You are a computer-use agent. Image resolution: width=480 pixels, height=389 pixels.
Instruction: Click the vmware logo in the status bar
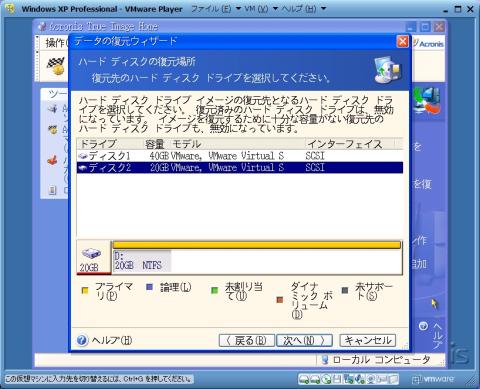433,379
